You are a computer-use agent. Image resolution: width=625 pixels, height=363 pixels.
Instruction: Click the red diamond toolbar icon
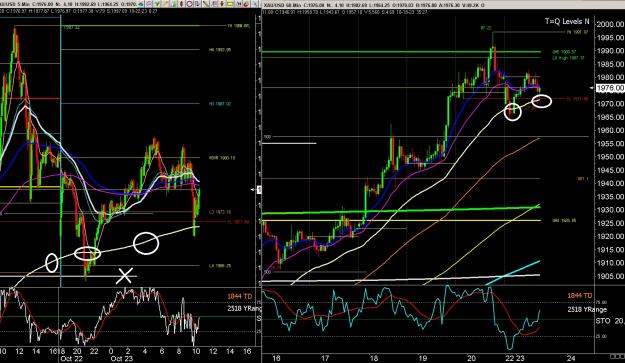pos(181,4)
